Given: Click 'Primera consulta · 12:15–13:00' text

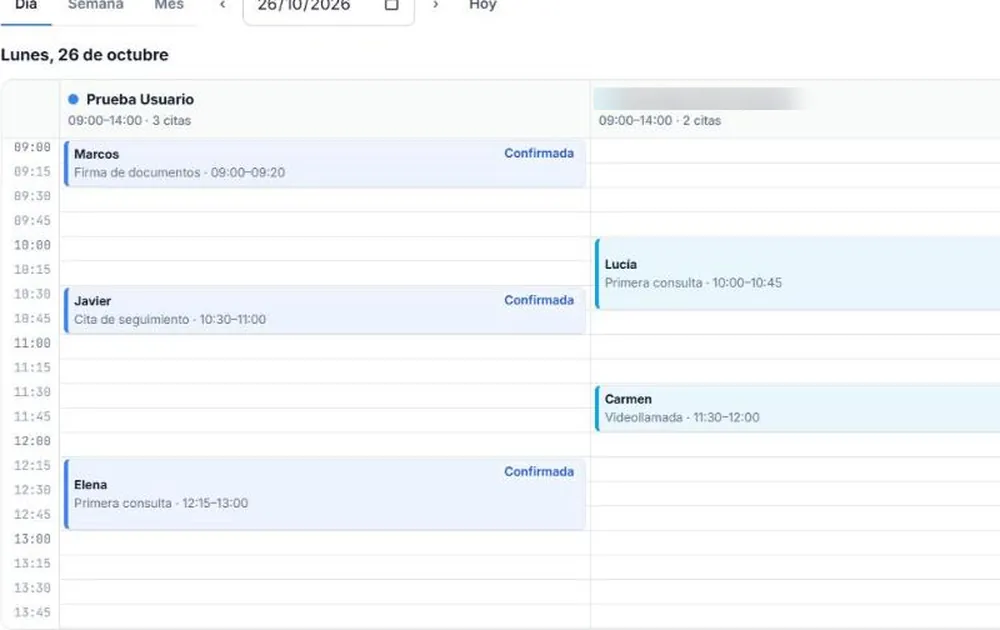Looking at the screenshot, I should [161, 502].
